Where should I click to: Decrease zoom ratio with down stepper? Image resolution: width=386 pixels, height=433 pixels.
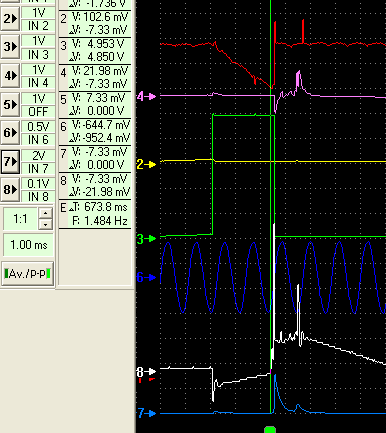[x=46, y=224]
